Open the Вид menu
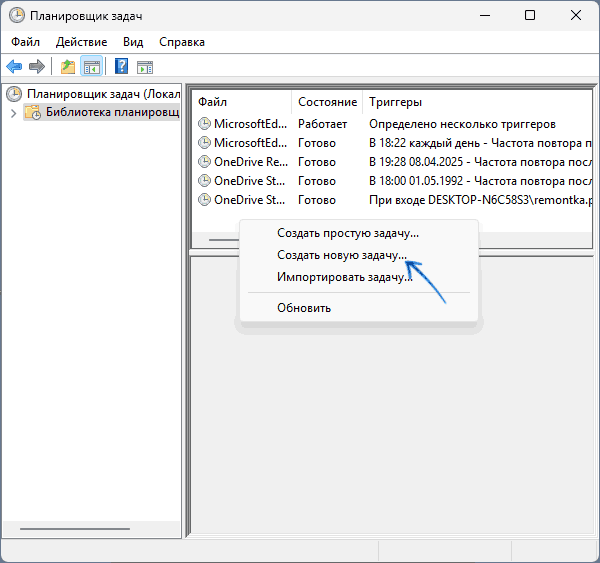This screenshot has width=600, height=563. pyautogui.click(x=133, y=42)
